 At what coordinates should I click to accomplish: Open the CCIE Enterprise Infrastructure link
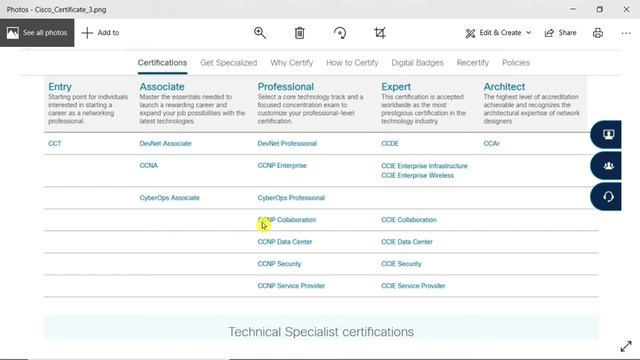point(424,166)
